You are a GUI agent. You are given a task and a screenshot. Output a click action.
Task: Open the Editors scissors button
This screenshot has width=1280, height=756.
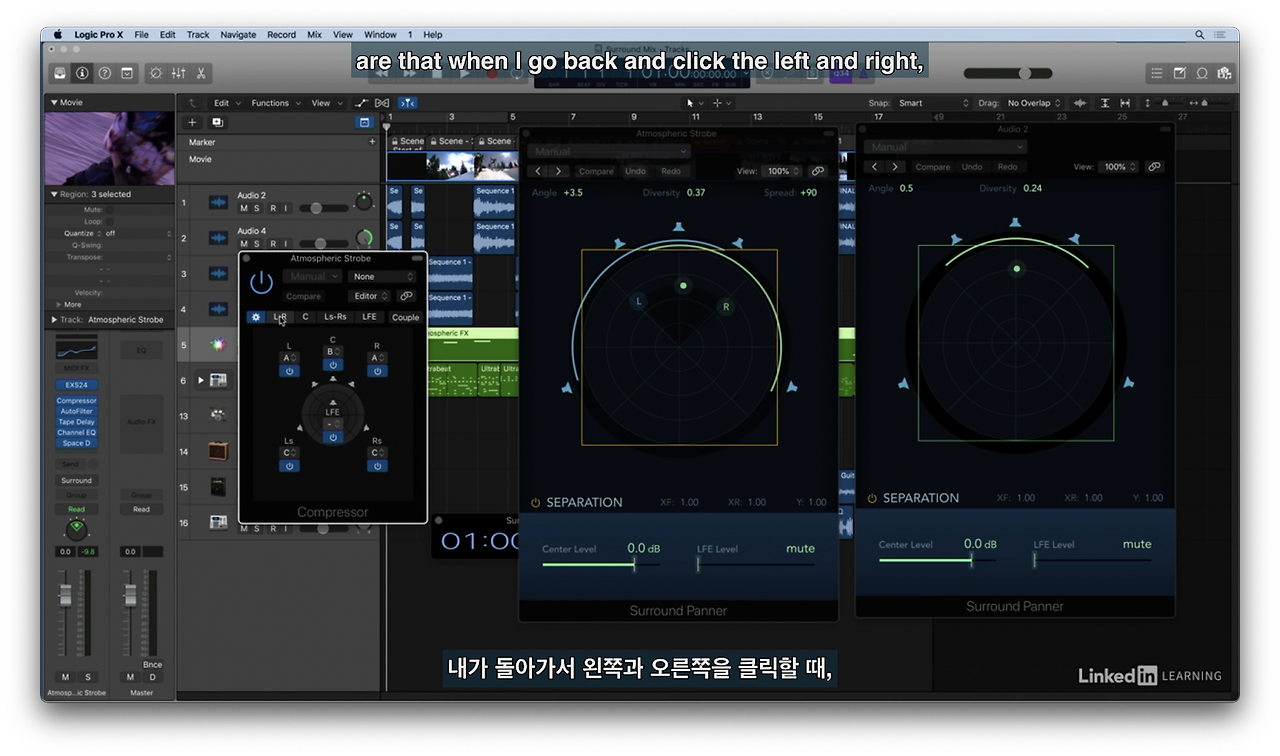(201, 73)
